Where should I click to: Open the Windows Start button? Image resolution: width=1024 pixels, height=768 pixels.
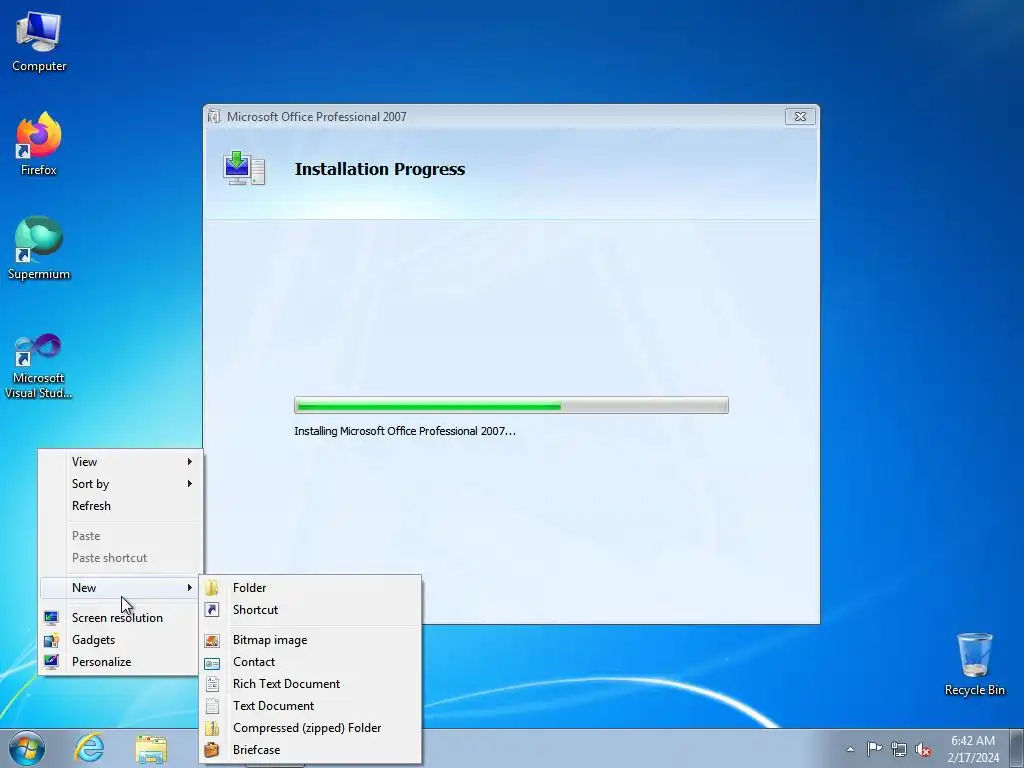click(x=27, y=748)
